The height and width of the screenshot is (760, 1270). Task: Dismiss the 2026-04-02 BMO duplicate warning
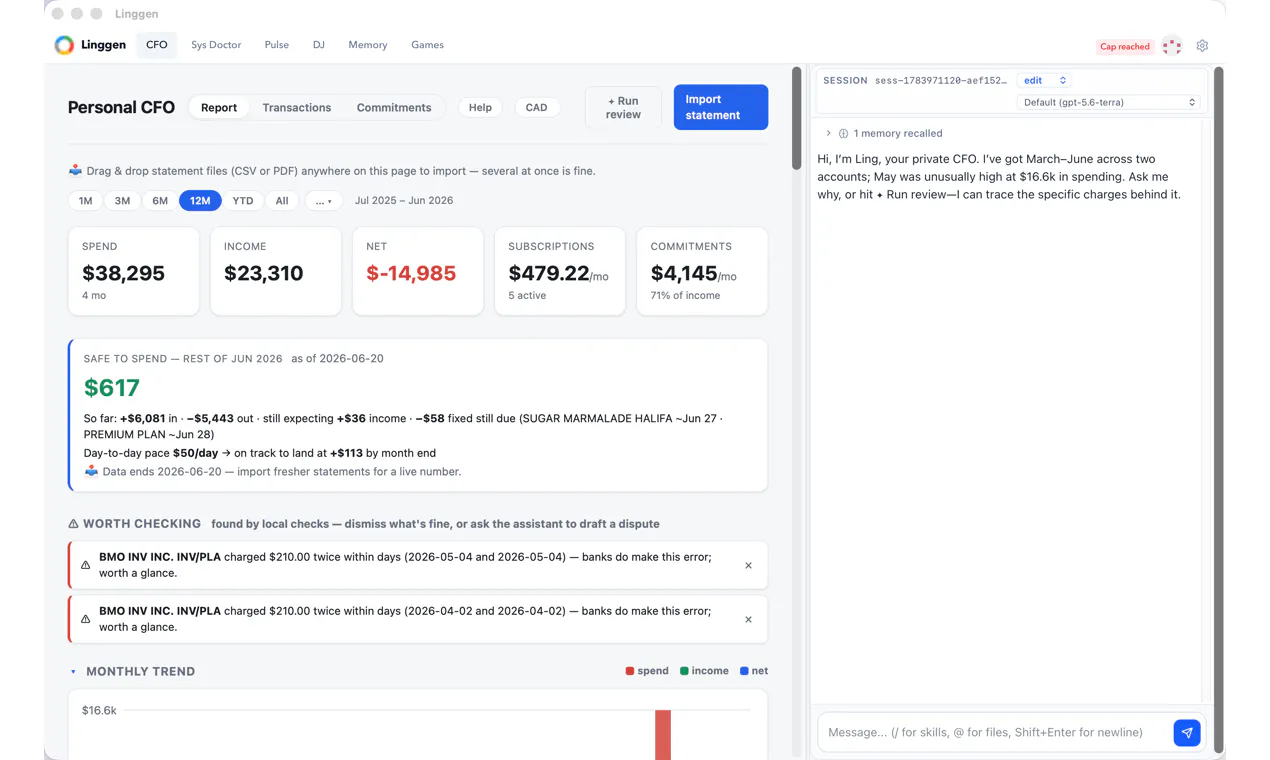(748, 620)
